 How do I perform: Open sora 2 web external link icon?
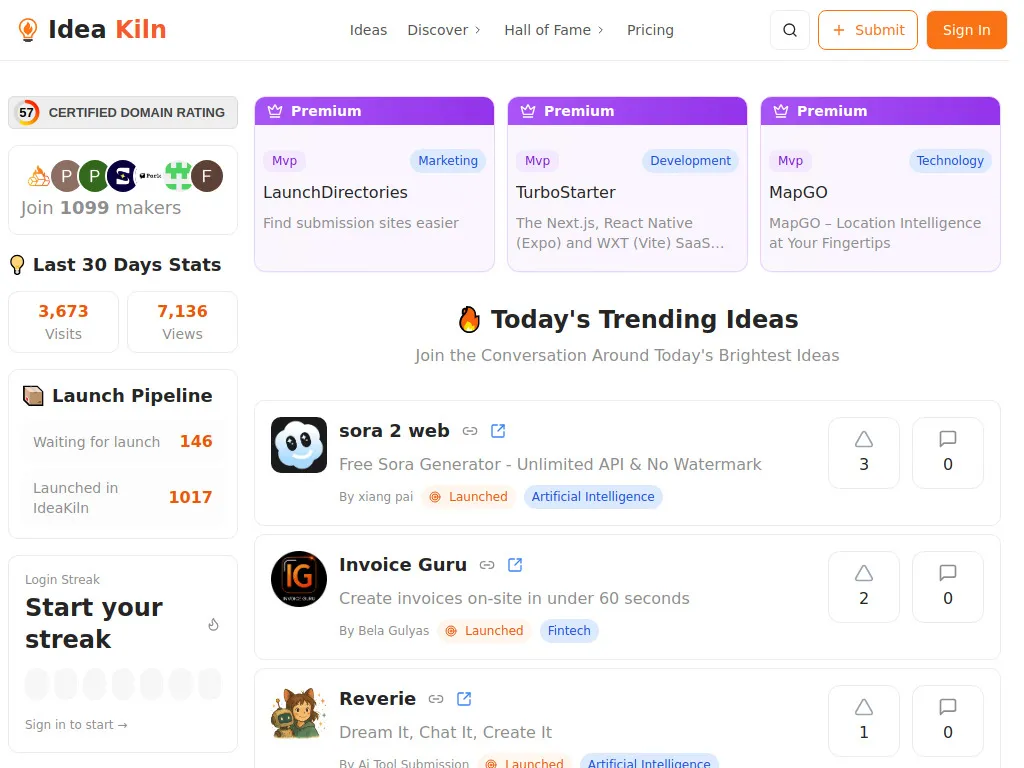tap(498, 431)
